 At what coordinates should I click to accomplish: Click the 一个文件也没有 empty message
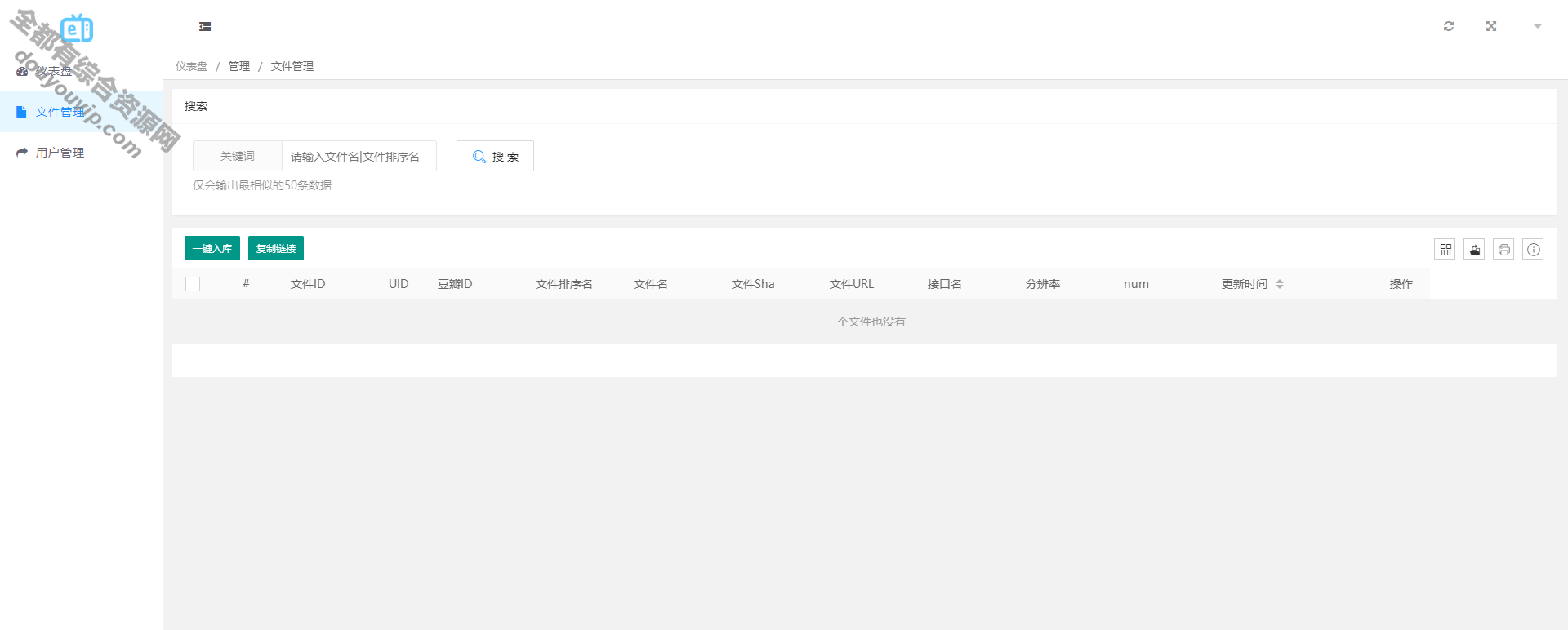(865, 322)
